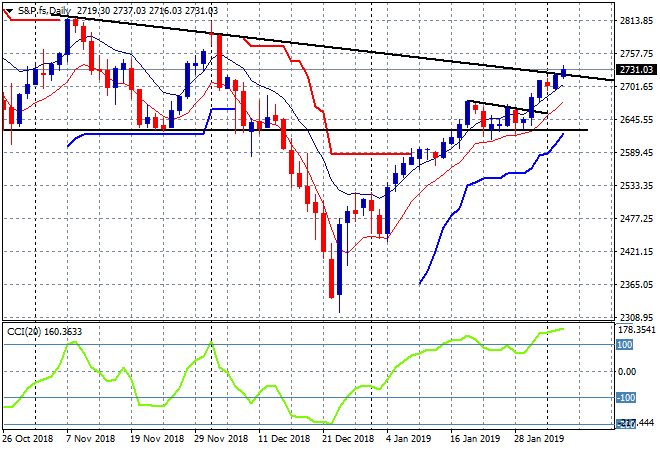This screenshot has height=450, width=660.
Task: Click the S&P.fs,Daily chart title
Action: click(44, 11)
